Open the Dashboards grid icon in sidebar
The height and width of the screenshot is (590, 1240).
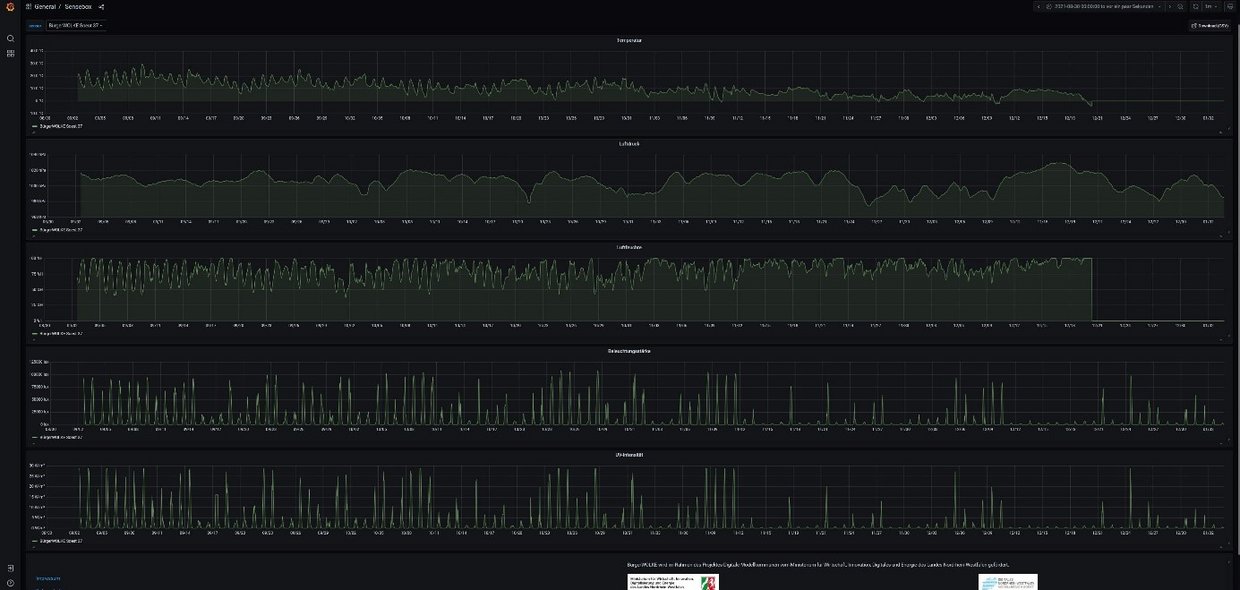click(10, 54)
